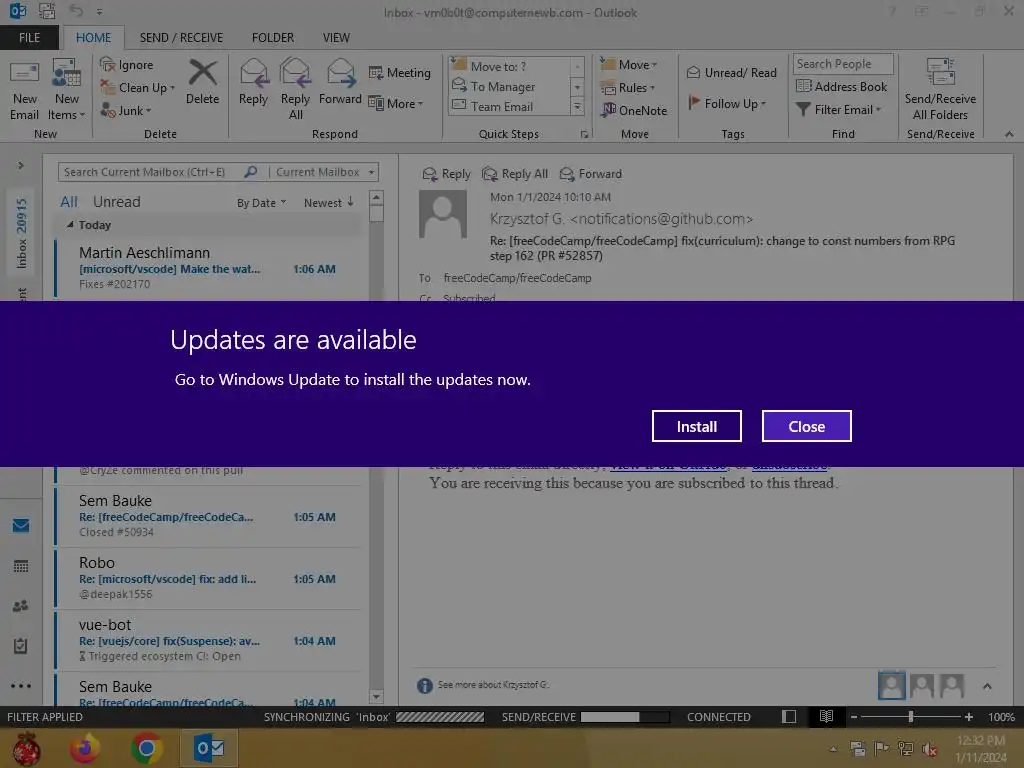Open the Junk dropdown menu
Viewport: 1024px width, 768px height.
tap(126, 110)
